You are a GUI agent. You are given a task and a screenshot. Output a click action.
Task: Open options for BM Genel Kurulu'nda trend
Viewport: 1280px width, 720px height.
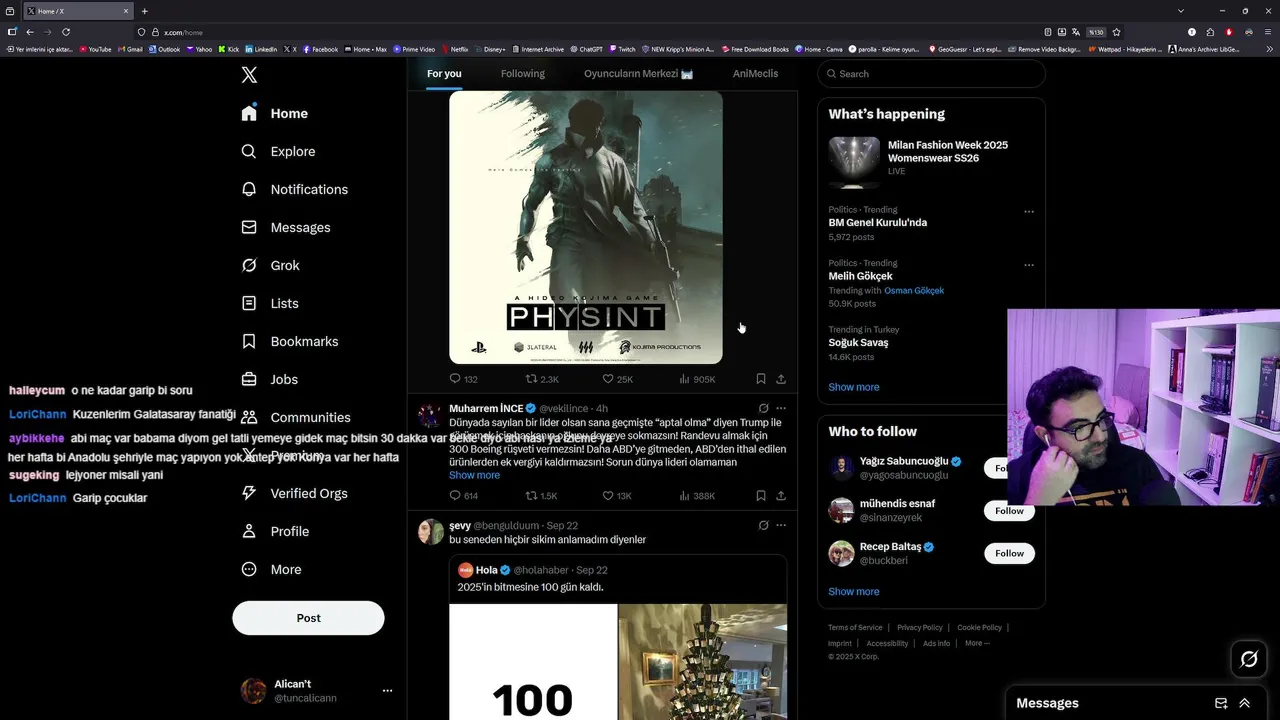coord(1029,212)
